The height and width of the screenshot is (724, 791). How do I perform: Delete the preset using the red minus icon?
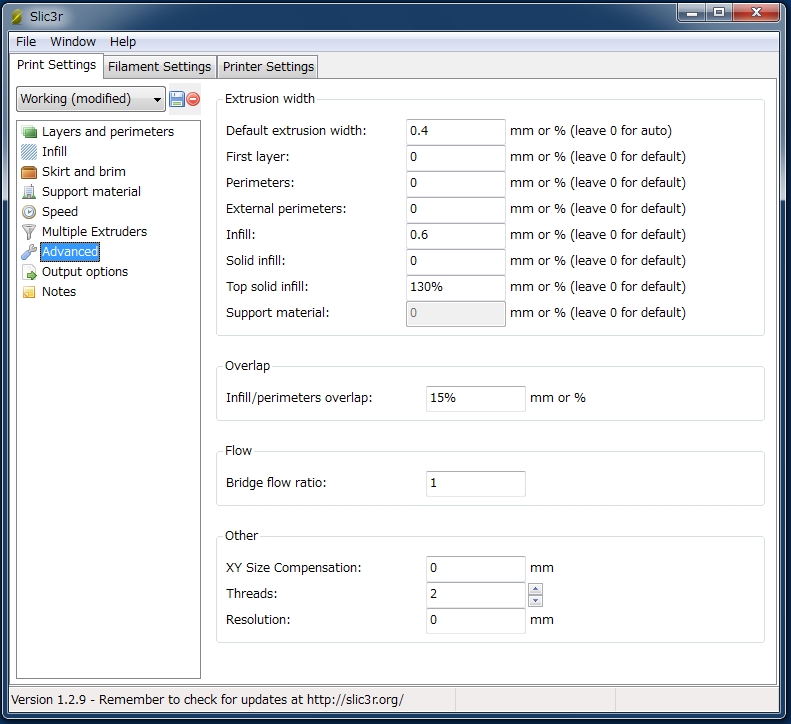pos(193,99)
